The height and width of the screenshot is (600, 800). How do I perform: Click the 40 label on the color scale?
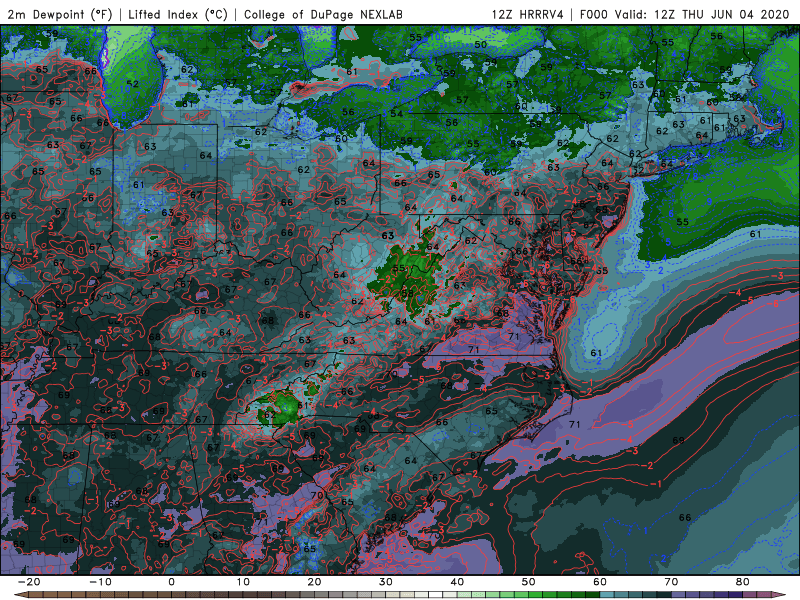coord(457,582)
